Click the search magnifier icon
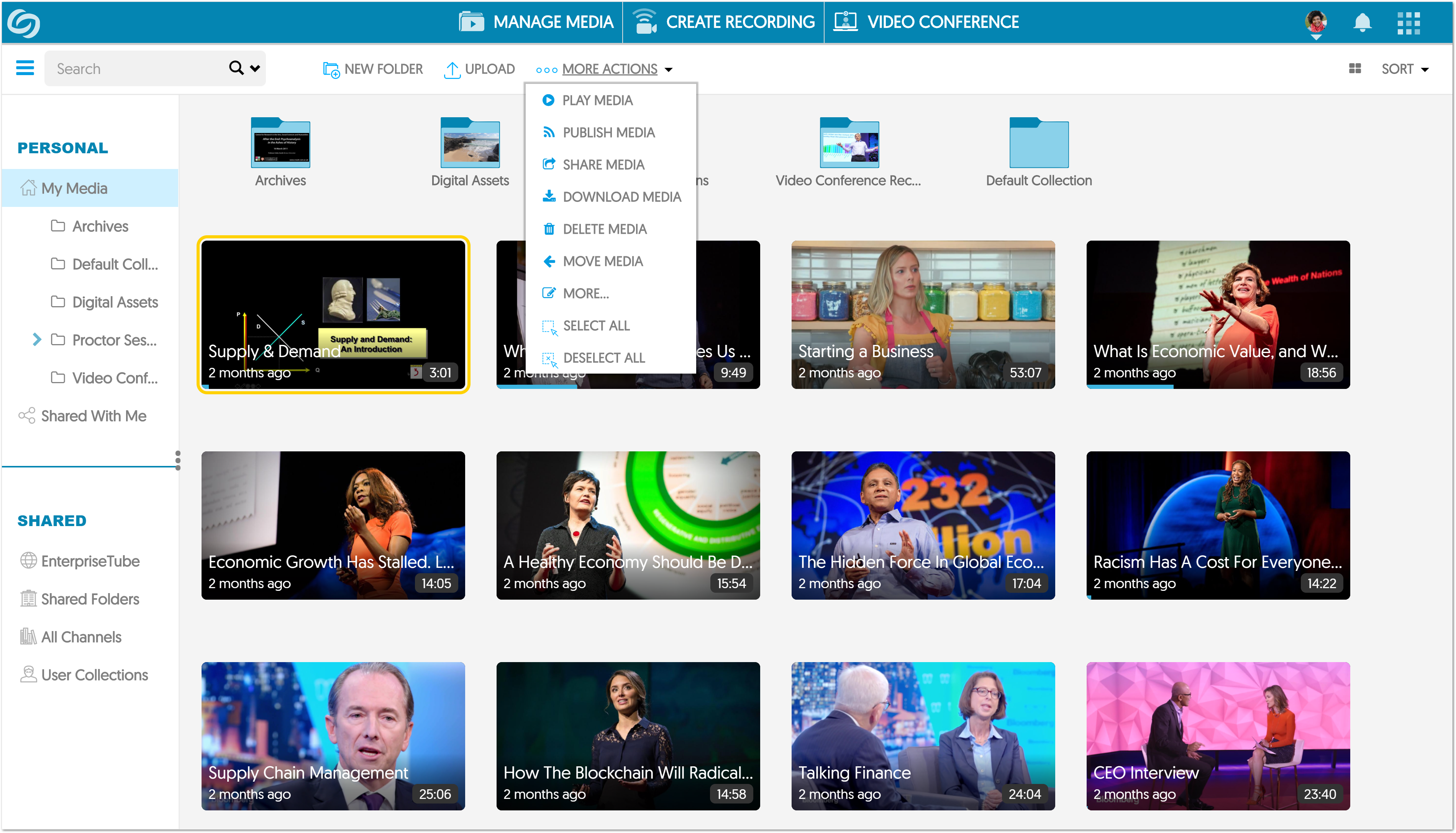 click(x=236, y=68)
